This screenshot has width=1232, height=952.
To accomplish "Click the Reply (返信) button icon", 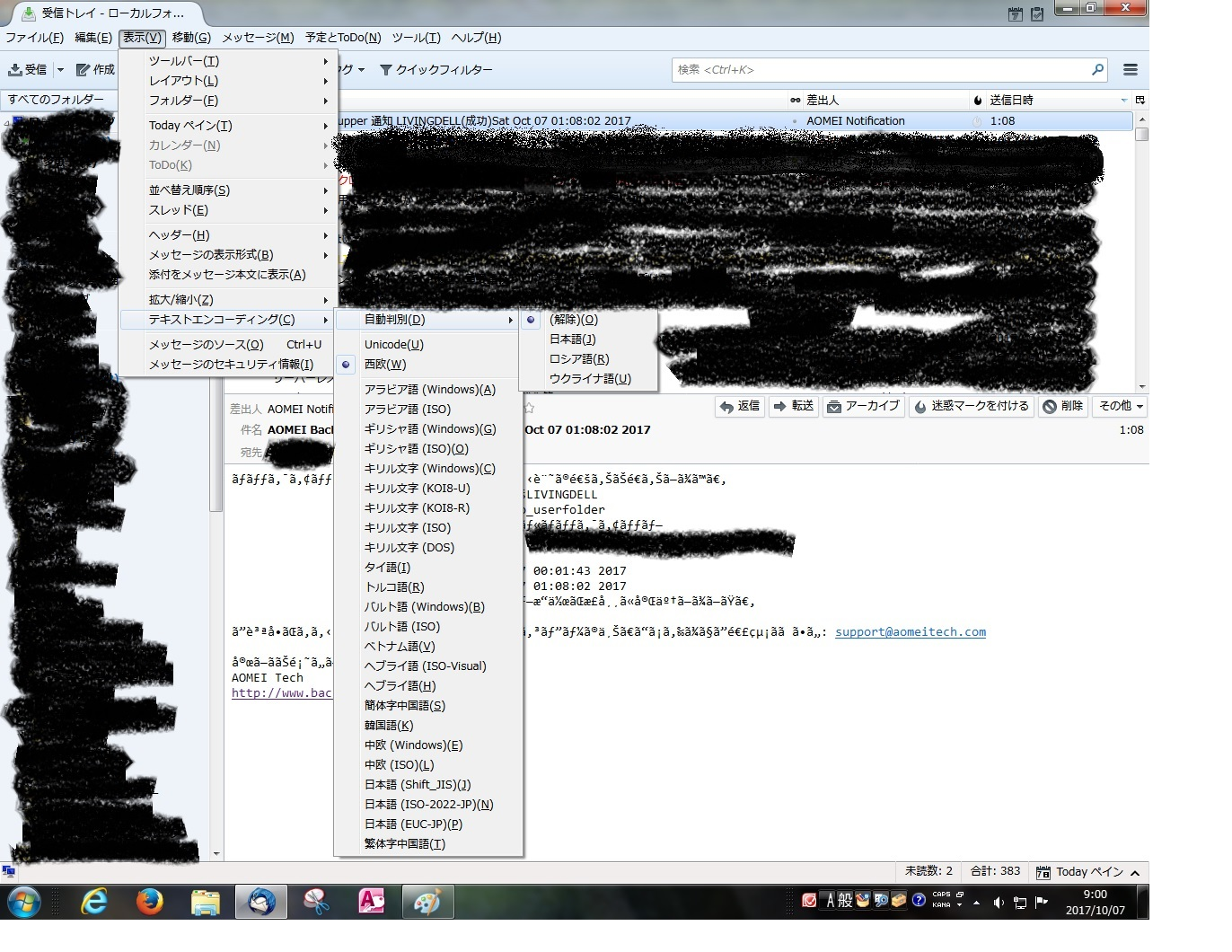I will tap(727, 407).
